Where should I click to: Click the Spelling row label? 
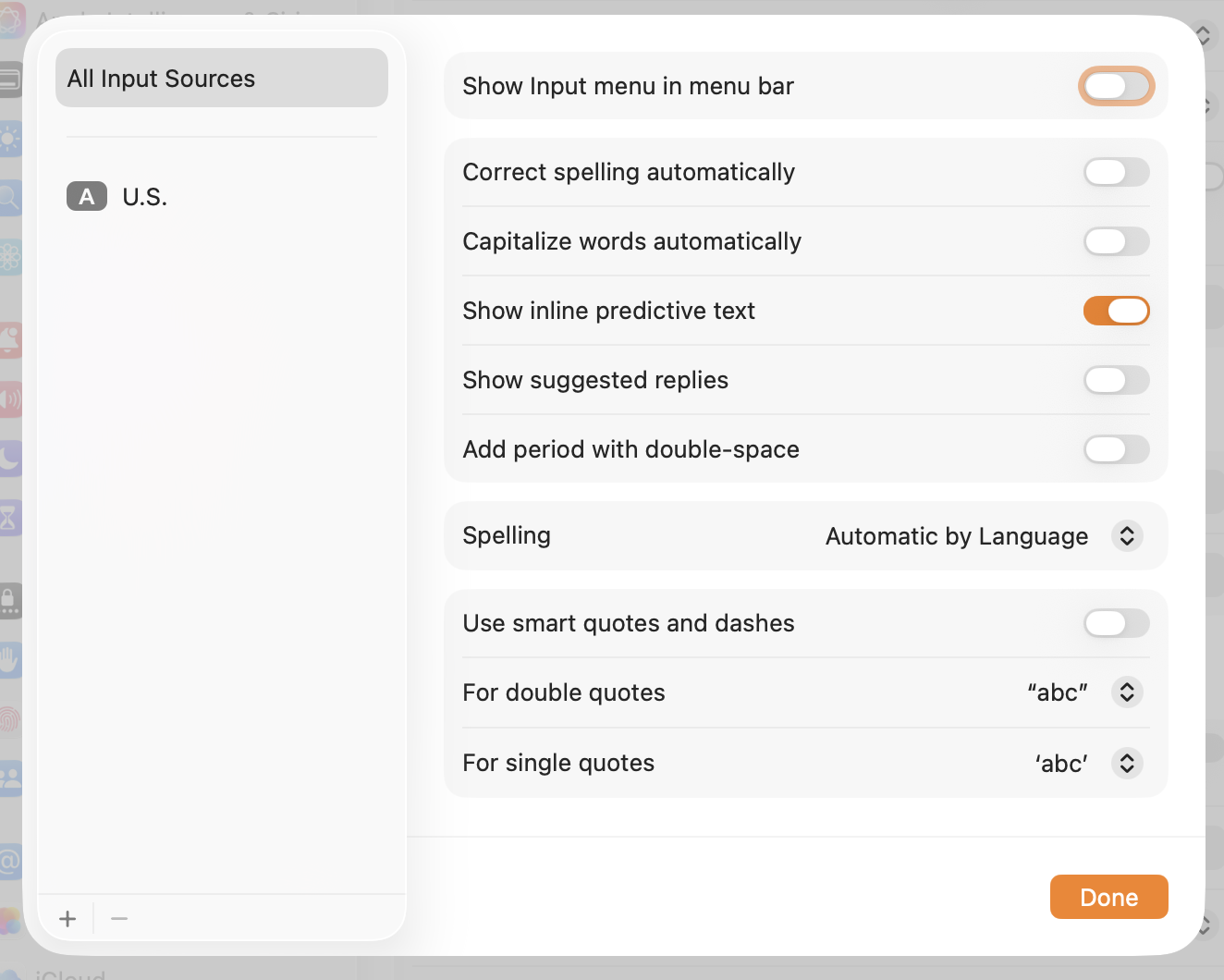[x=507, y=536]
